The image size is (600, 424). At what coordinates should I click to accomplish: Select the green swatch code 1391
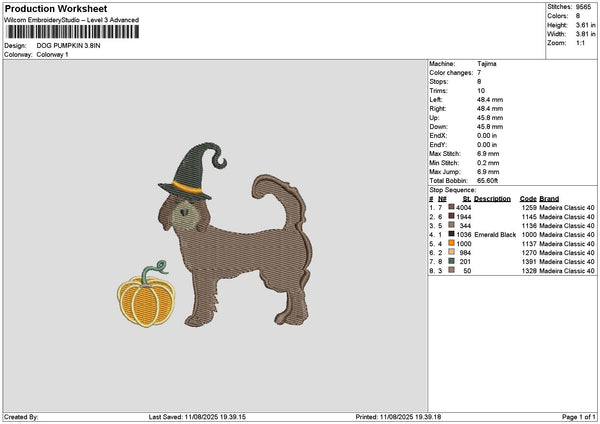(451, 261)
